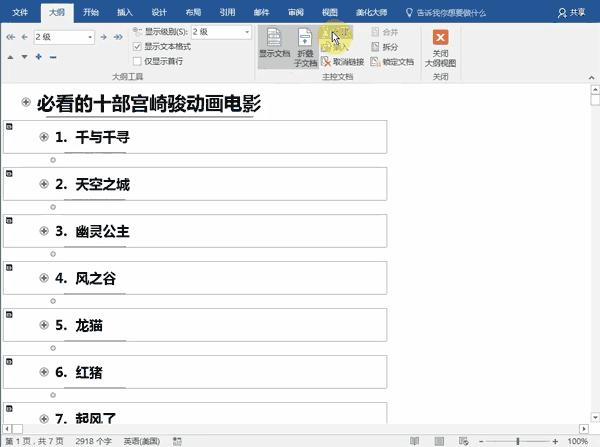Image resolution: width=600 pixels, height=447 pixels.
Task: Switch to the 布局 ribbon tab
Action: (x=193, y=12)
